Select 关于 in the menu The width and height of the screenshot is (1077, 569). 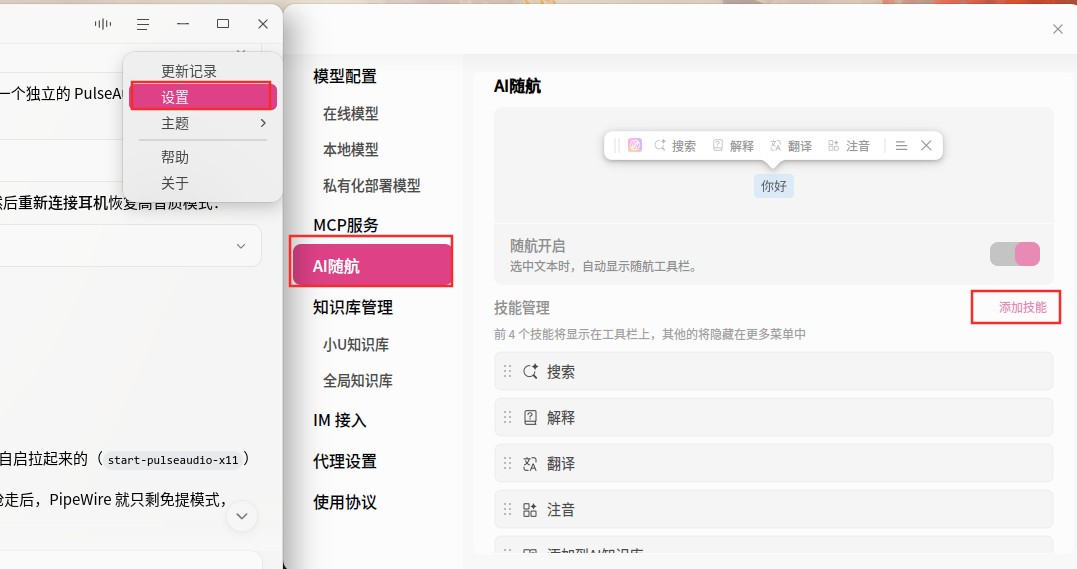click(x=175, y=183)
